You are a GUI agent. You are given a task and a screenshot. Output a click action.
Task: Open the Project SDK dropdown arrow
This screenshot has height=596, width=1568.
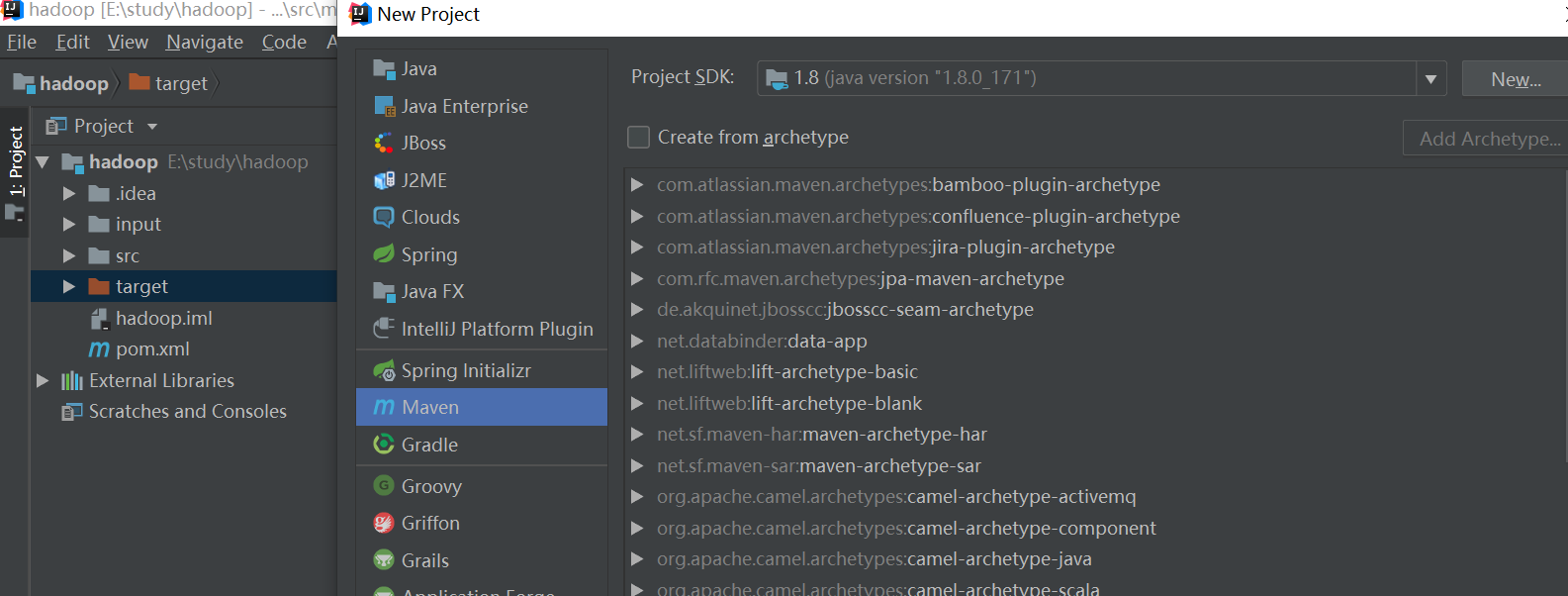[x=1430, y=78]
